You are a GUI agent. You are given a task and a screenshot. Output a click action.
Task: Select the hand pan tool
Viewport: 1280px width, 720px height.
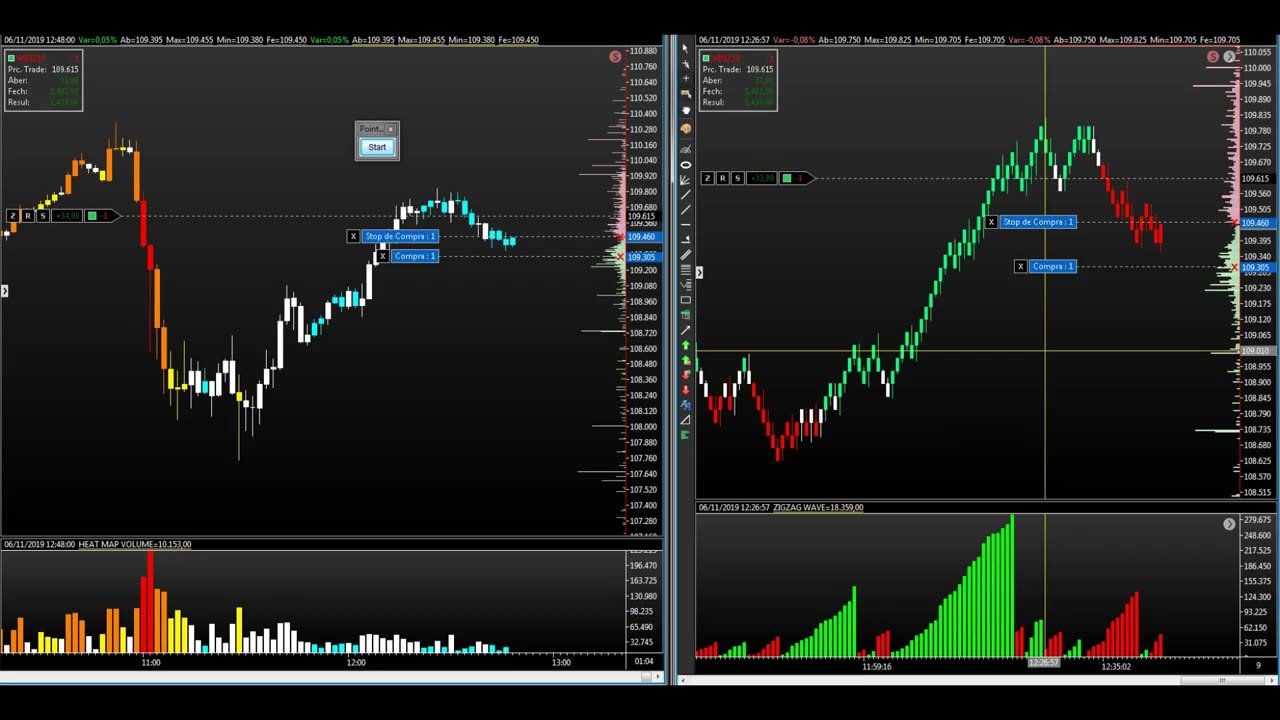tap(685, 110)
